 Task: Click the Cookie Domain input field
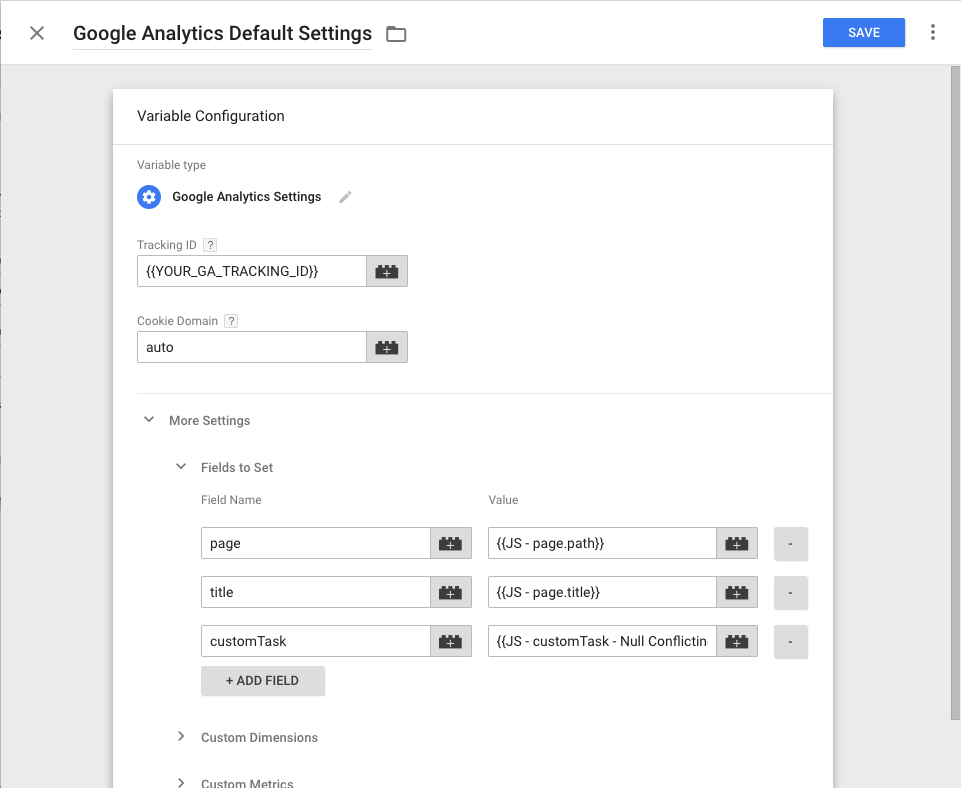coord(251,347)
